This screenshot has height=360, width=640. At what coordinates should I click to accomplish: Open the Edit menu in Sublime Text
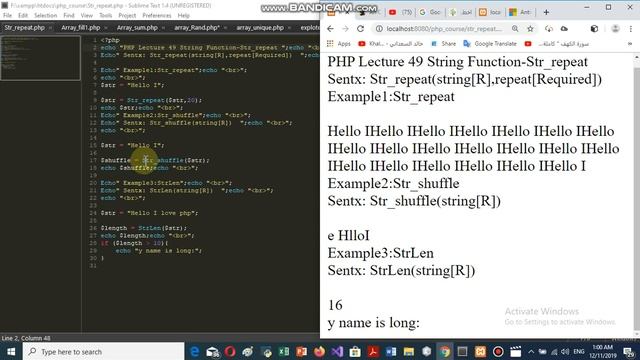click(23, 16)
